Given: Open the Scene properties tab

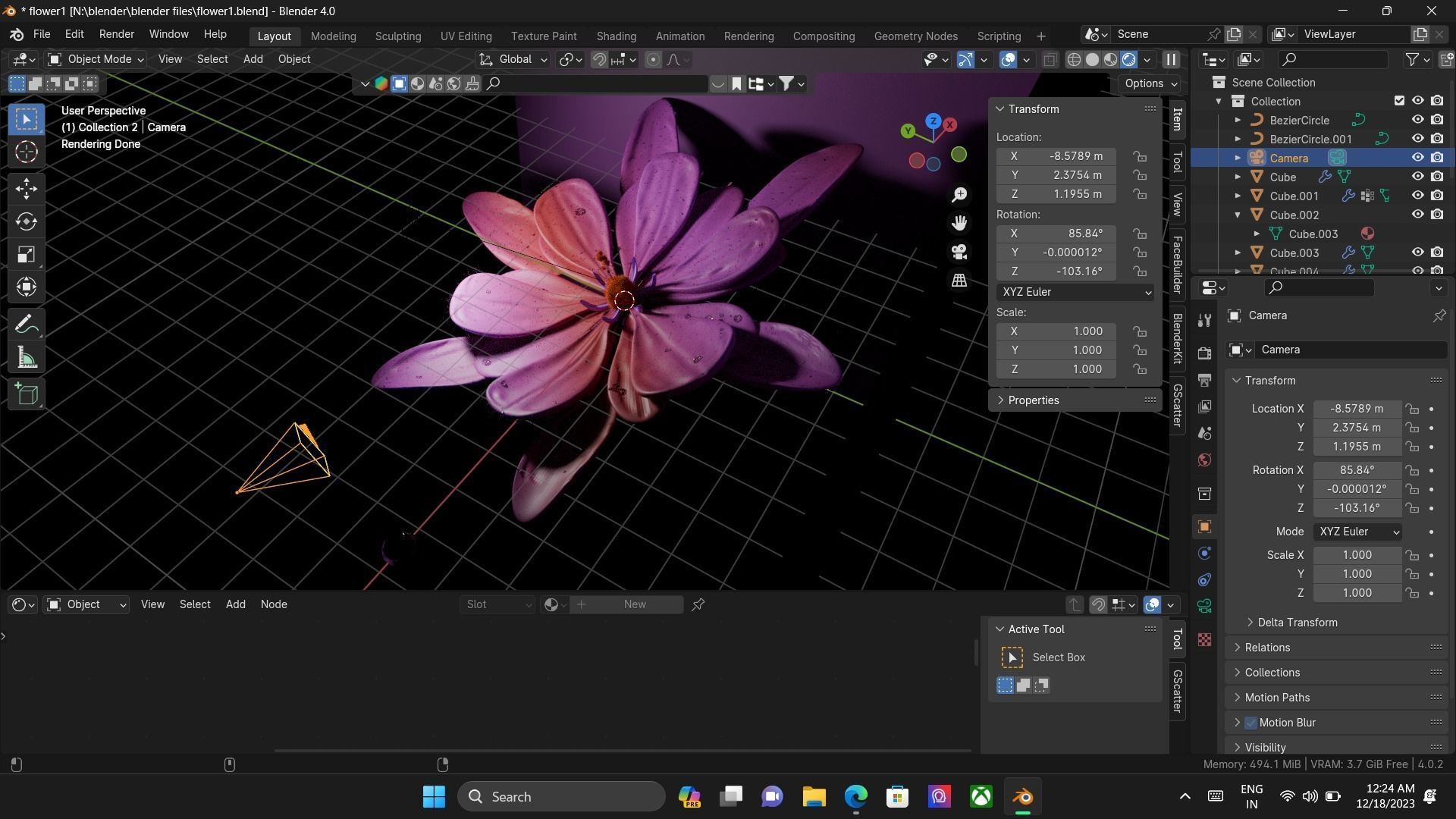Looking at the screenshot, I should (1204, 434).
